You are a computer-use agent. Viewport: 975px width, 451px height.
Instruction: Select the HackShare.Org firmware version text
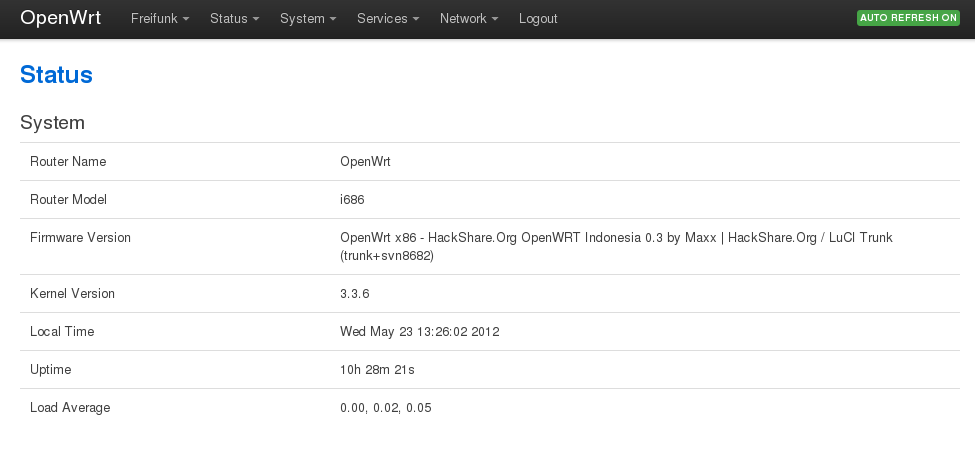click(x=616, y=246)
